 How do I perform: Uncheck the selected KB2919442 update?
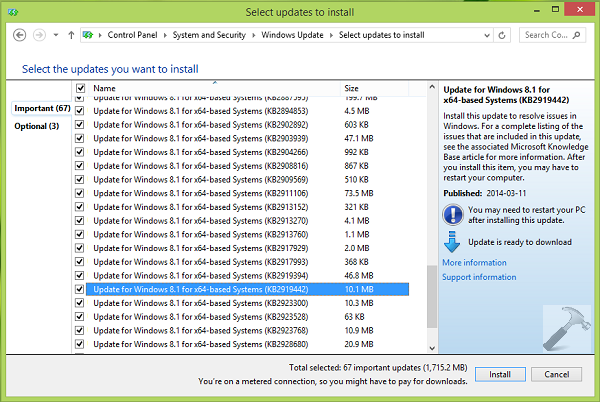point(80,290)
